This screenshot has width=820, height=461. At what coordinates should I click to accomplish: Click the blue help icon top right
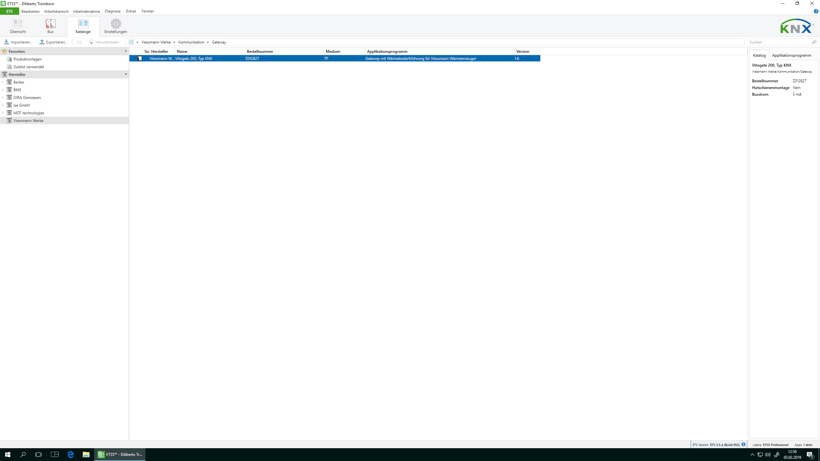pos(816,11)
